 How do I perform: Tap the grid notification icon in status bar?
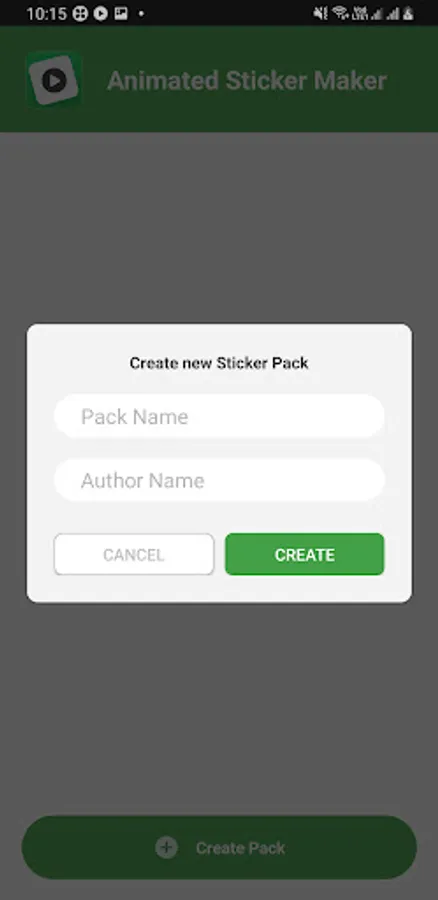(x=80, y=13)
